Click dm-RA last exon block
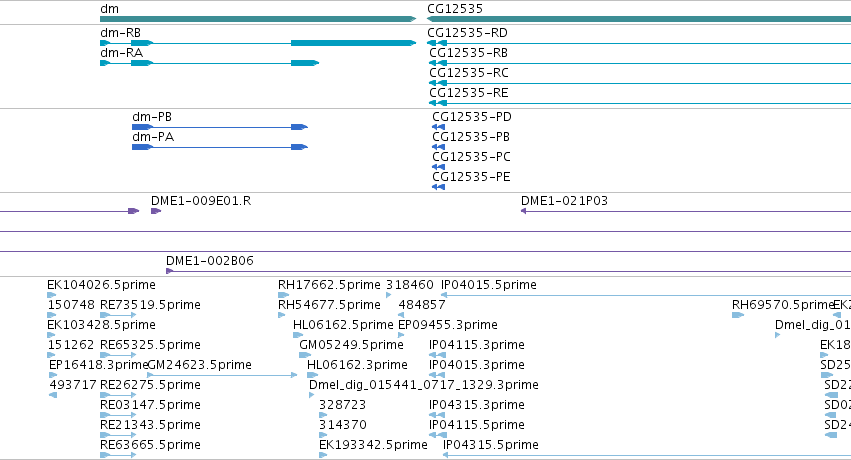This screenshot has height=460, width=851. click(x=305, y=63)
